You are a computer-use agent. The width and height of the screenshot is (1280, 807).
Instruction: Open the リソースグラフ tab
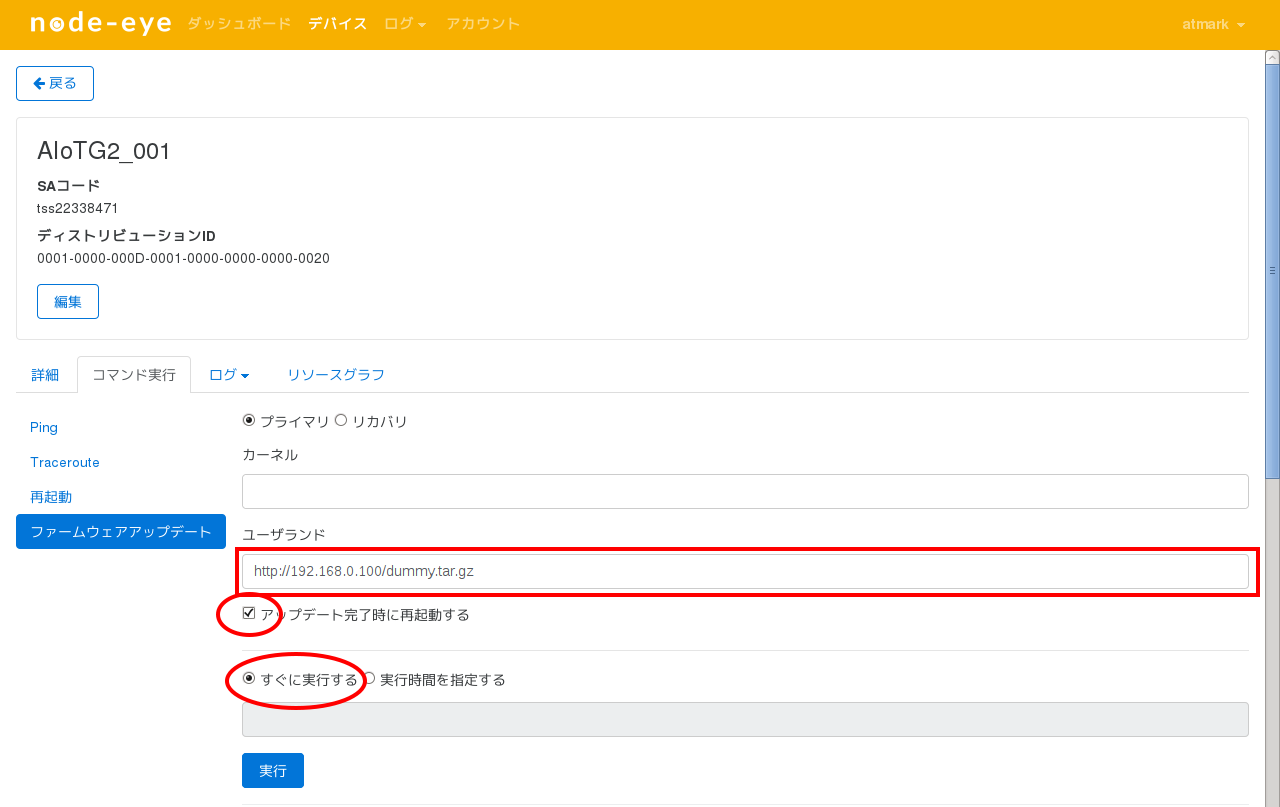pos(336,375)
